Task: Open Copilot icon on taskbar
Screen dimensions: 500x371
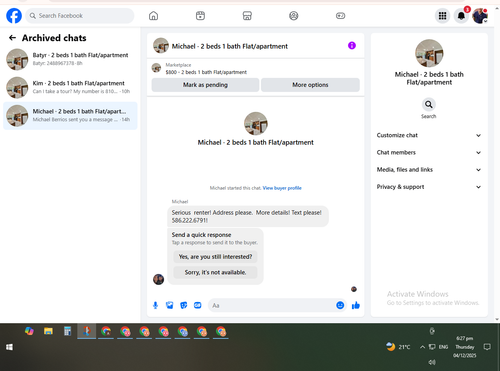Action: [29, 331]
